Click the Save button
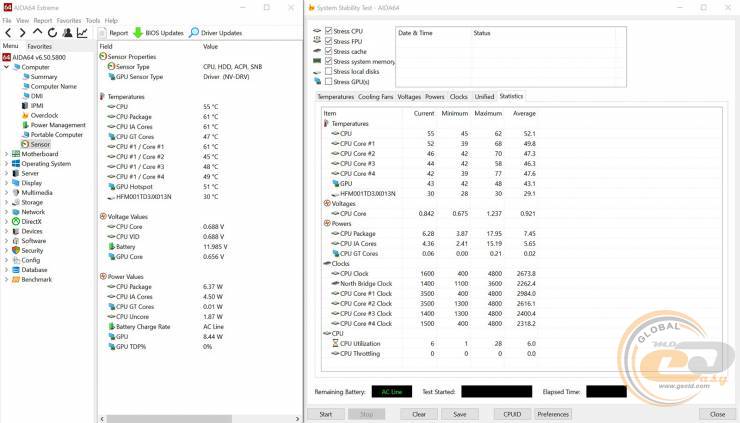This screenshot has height=423, width=740. point(460,415)
